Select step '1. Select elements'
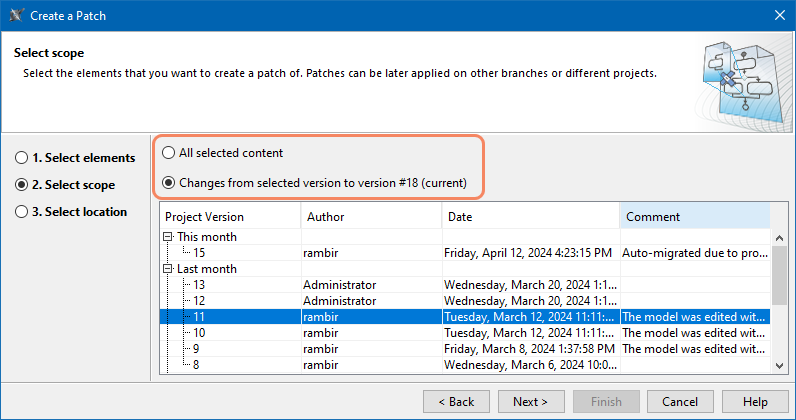This screenshot has width=796, height=420. pos(22,158)
